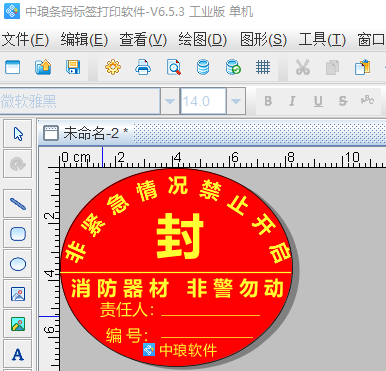386x371 pixels.
Task: Click the new document icon
Action: pyautogui.click(x=12, y=67)
